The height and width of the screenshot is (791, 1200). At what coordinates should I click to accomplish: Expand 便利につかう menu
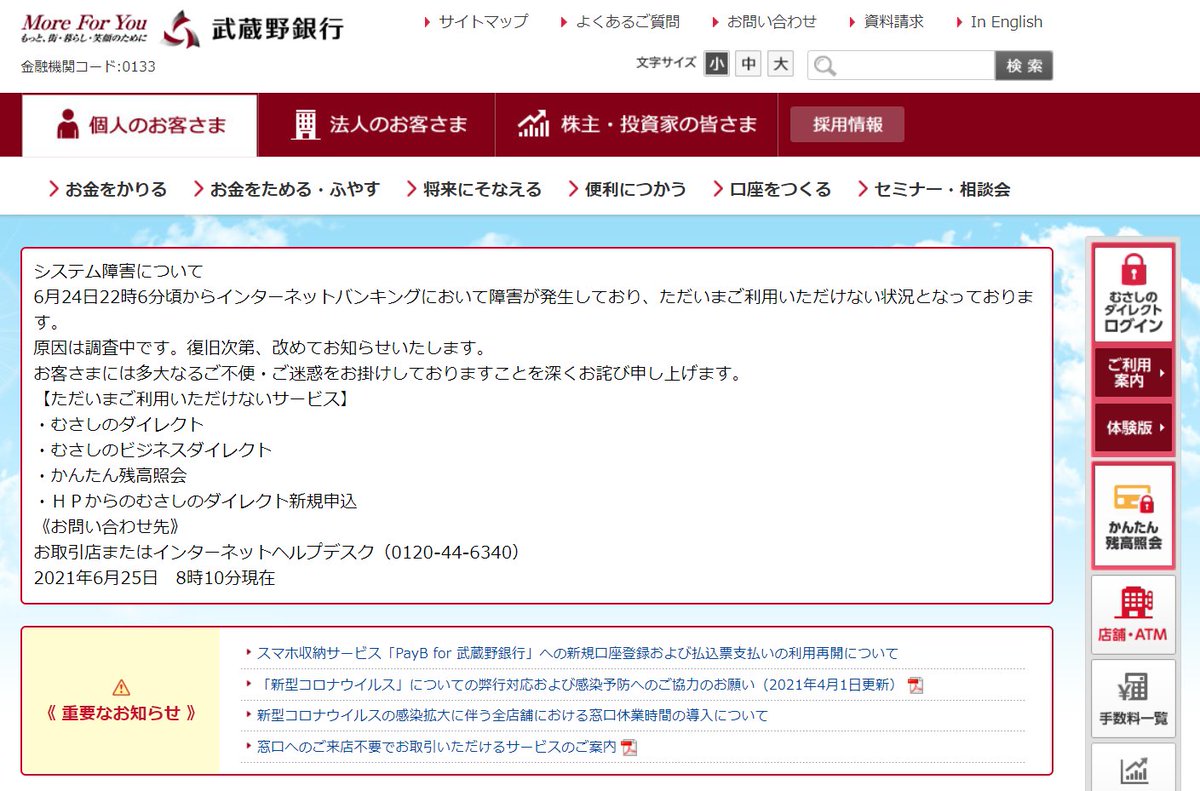(x=627, y=189)
